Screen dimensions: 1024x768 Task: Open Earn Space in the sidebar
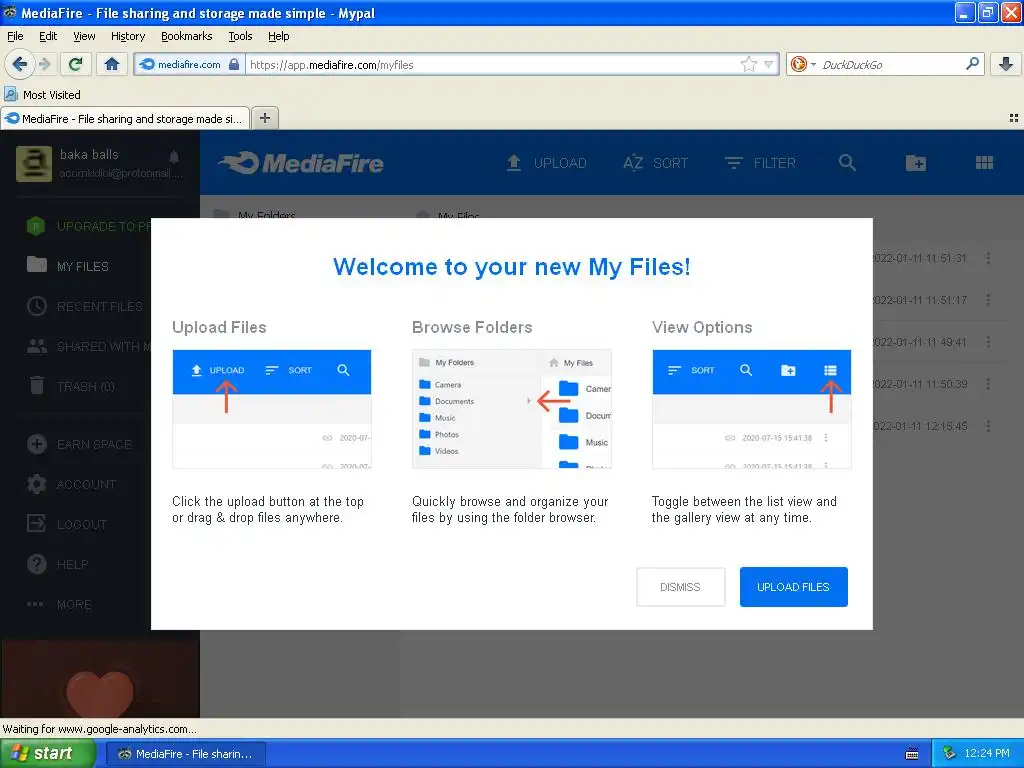[x=80, y=444]
